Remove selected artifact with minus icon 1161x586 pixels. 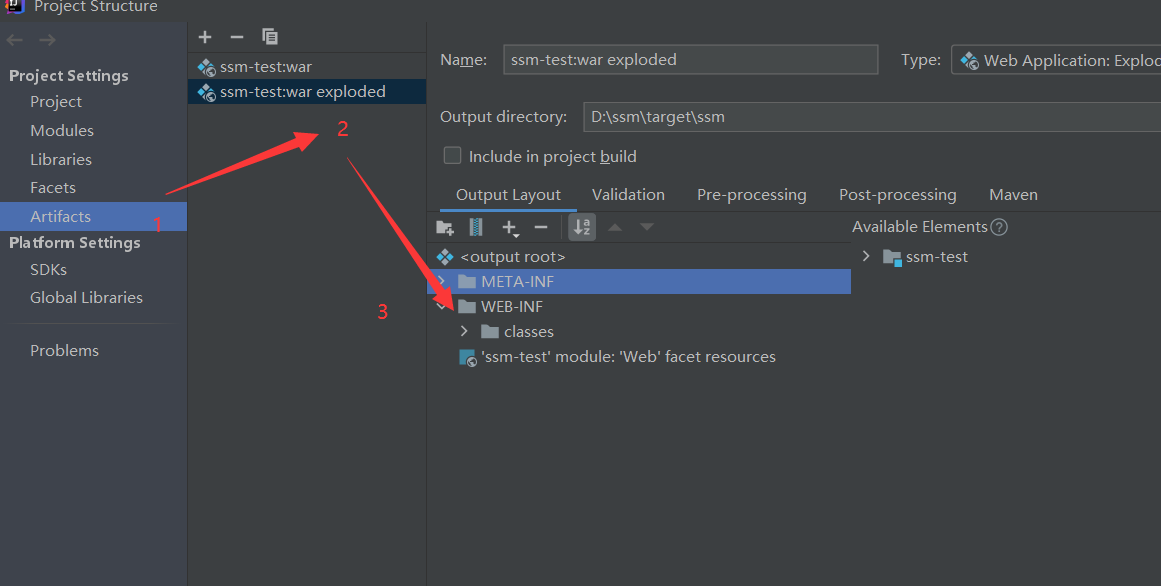237,37
